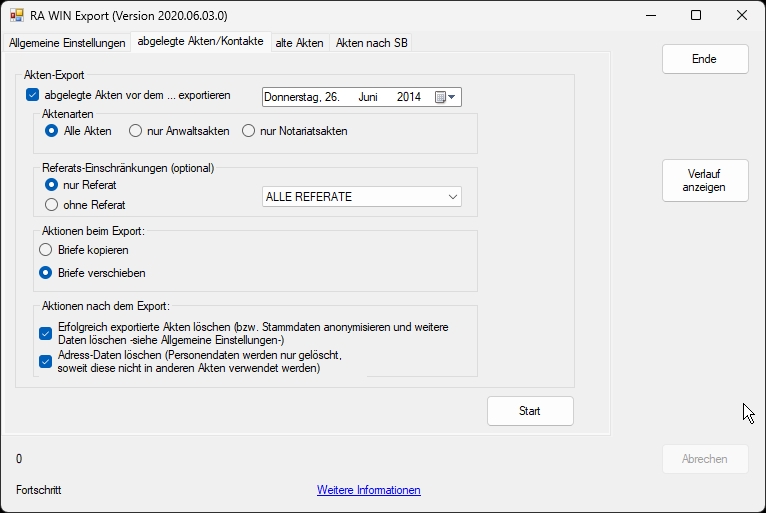Screen dimensions: 766x513
Task: Open the 'alte Akten' tab
Action: [299, 43]
